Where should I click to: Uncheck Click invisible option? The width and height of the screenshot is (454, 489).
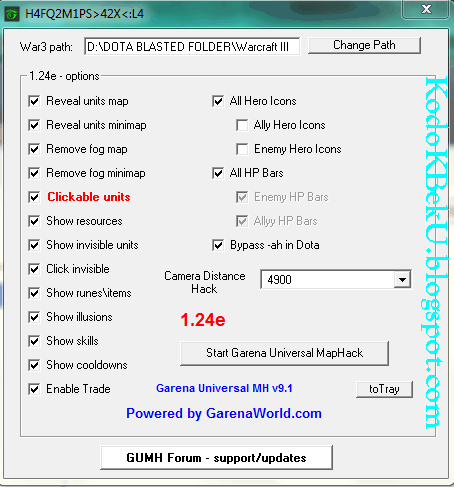pos(34,269)
